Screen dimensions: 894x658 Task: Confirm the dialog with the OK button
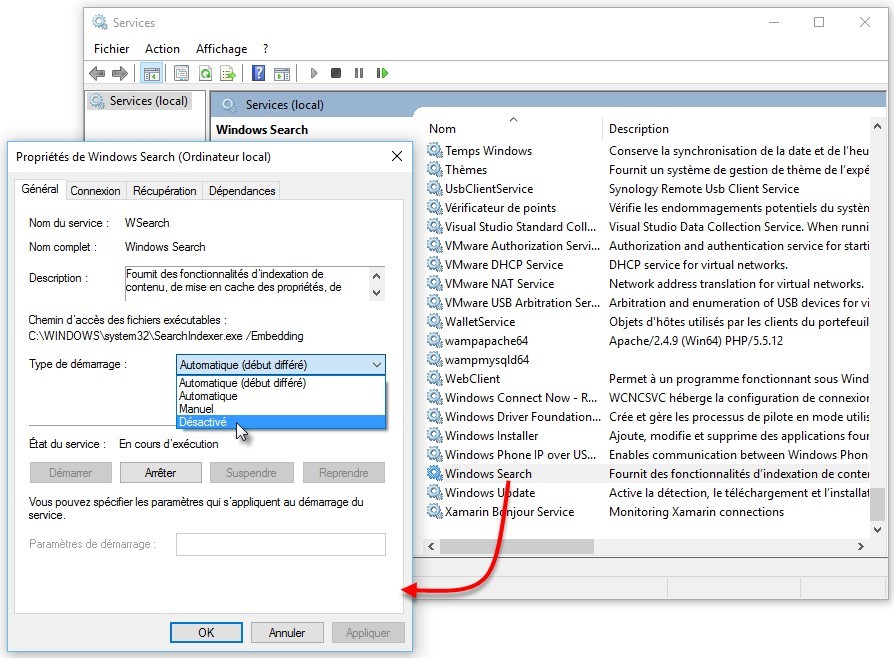[x=206, y=632]
